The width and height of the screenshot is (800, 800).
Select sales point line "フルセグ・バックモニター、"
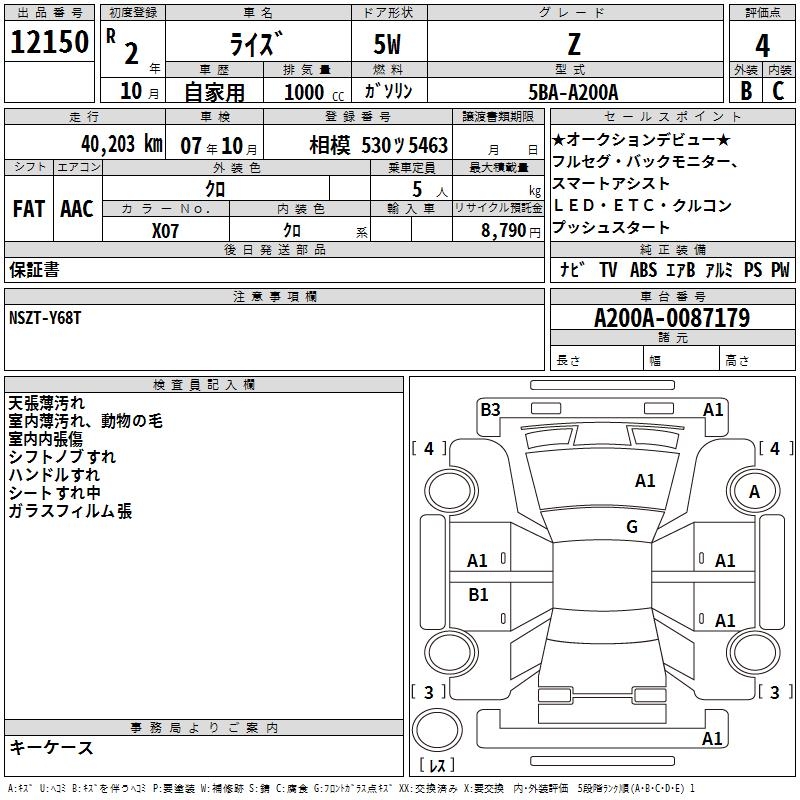tap(645, 161)
